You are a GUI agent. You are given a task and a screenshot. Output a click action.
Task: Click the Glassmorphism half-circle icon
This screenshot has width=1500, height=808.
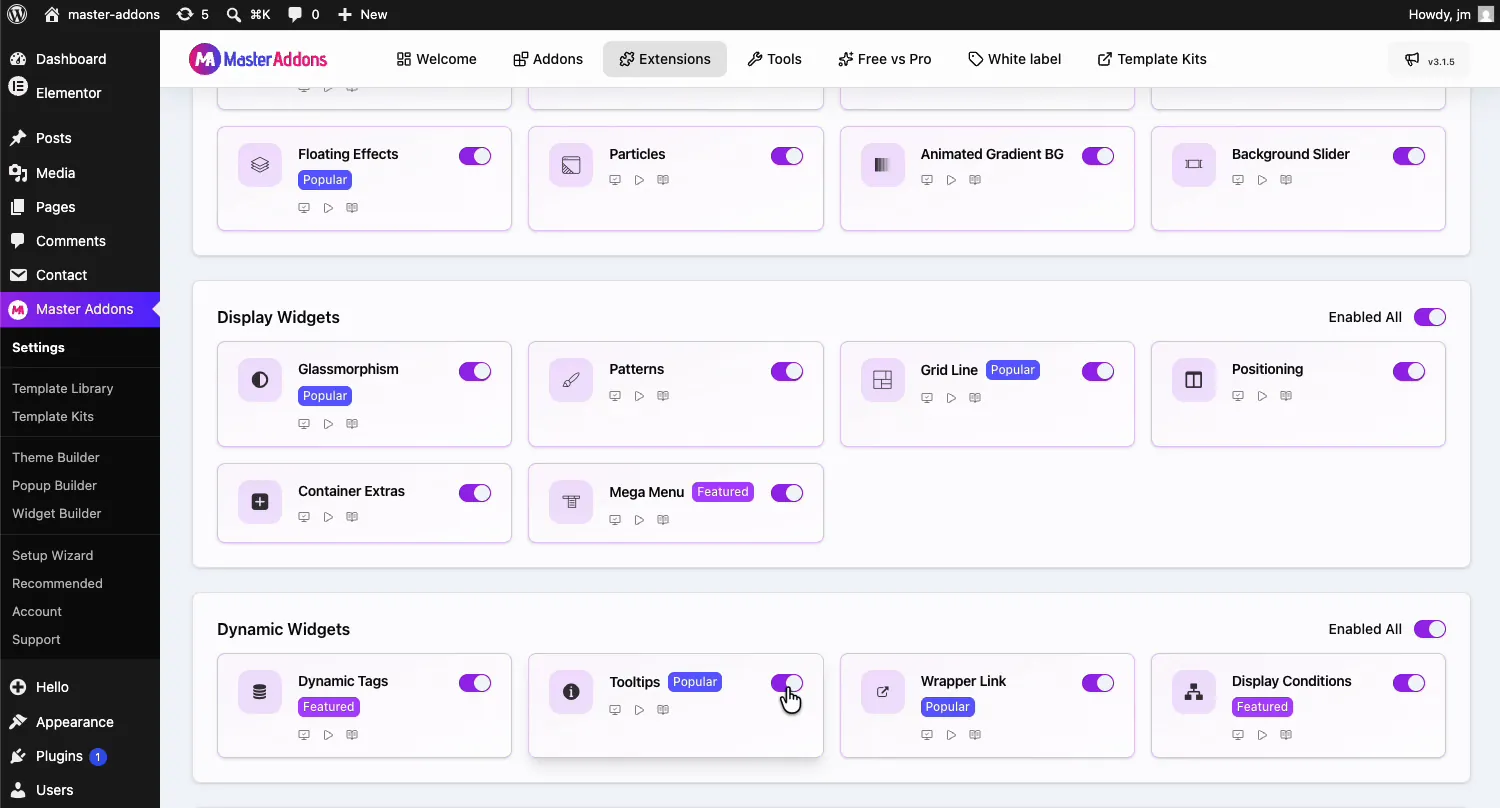pos(260,380)
